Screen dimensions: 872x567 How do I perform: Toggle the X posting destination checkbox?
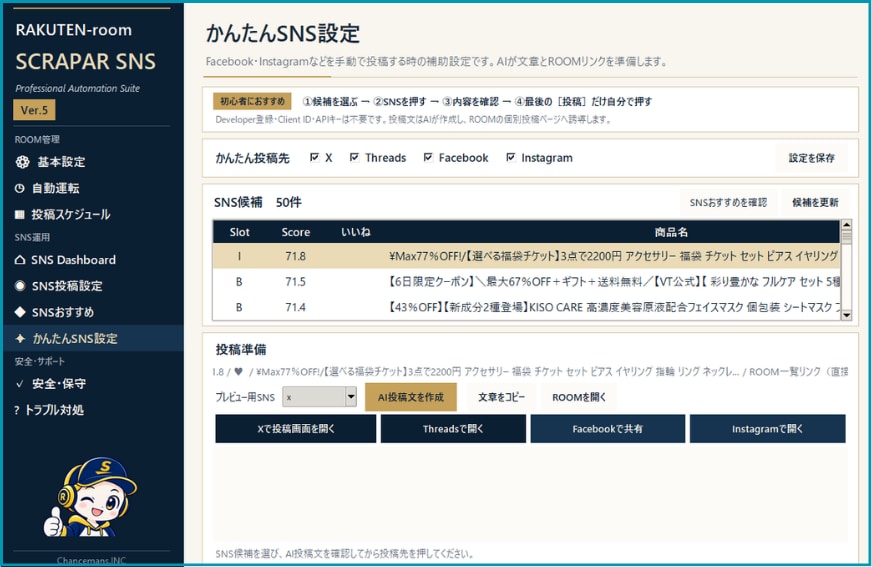(x=314, y=157)
